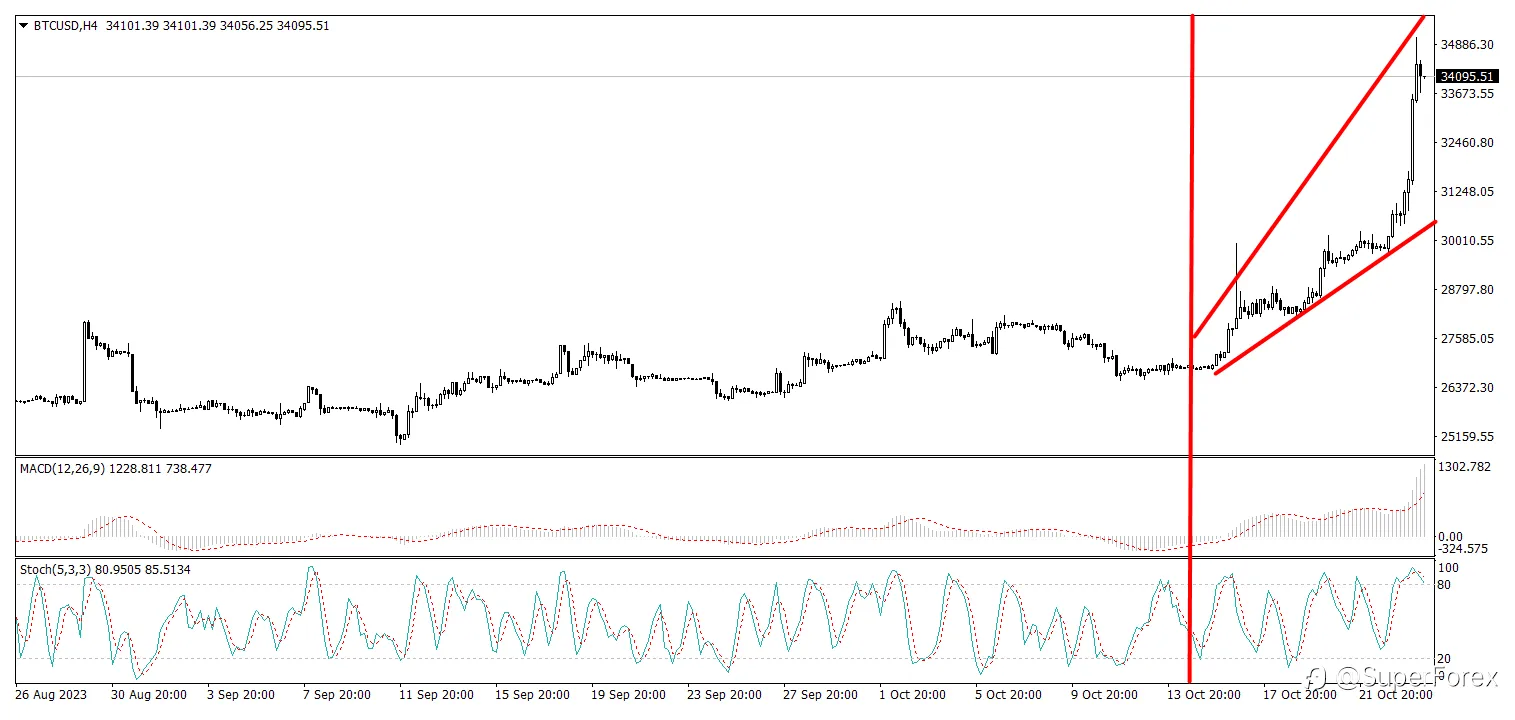Click Stochastic overbought level label 80

pyautogui.click(x=1445, y=584)
